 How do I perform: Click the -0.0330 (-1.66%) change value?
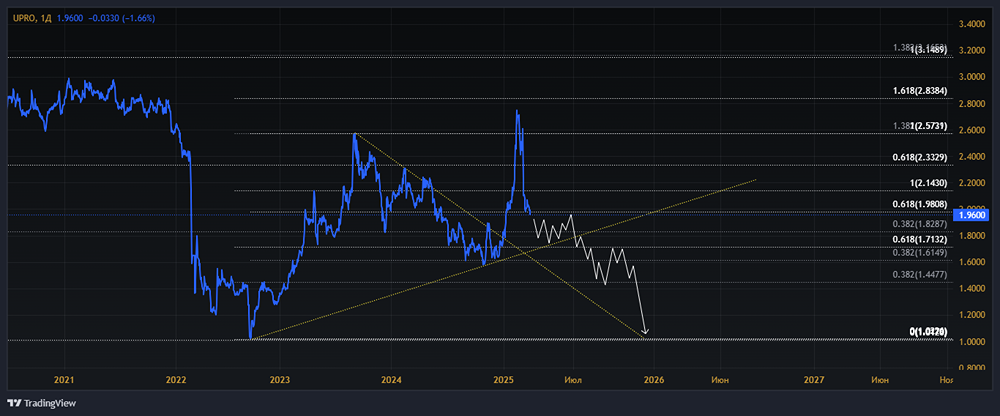coord(121,18)
